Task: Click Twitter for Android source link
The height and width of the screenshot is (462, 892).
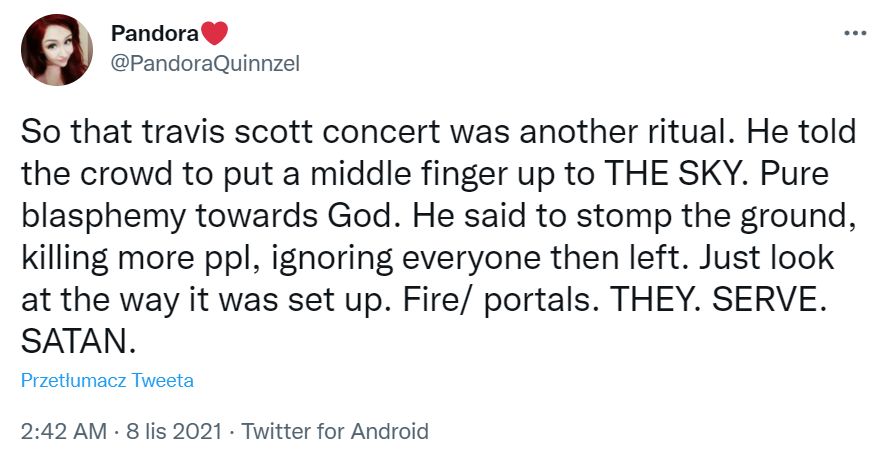Action: (335, 431)
